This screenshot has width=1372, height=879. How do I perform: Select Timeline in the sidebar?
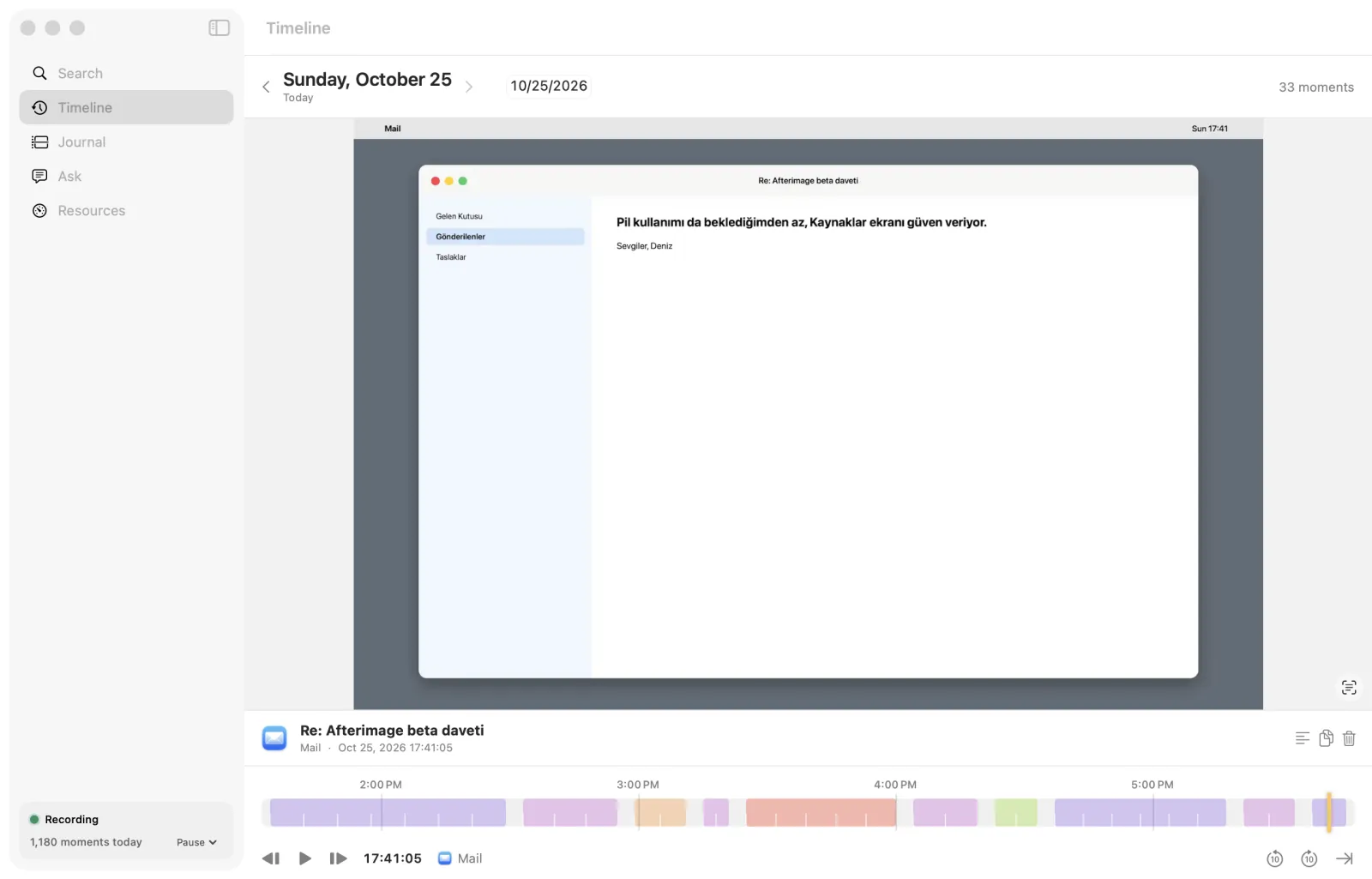pos(126,108)
